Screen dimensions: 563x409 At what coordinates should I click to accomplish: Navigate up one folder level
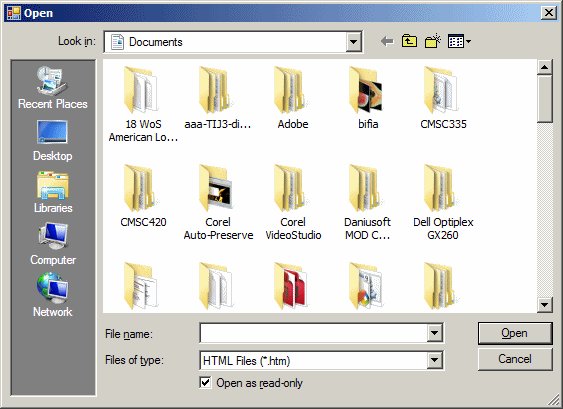pyautogui.click(x=409, y=41)
